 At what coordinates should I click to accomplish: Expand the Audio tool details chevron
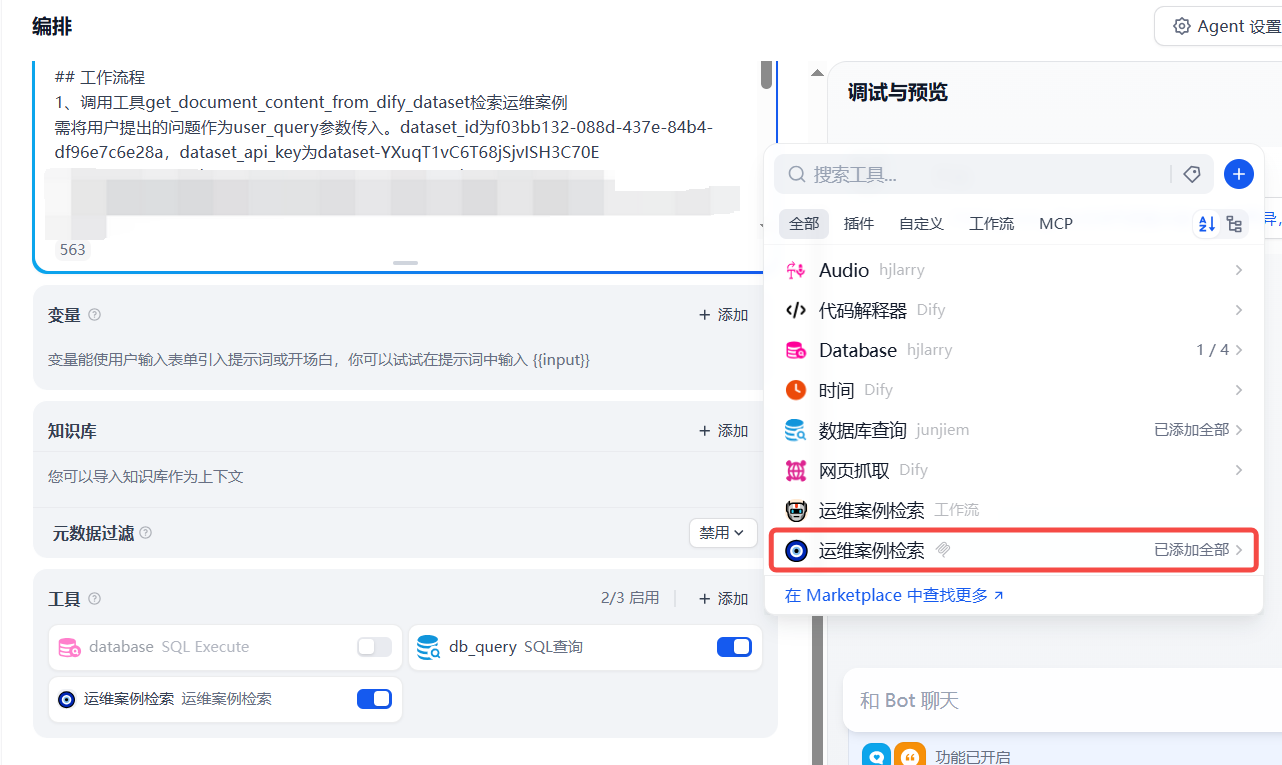click(x=1238, y=269)
